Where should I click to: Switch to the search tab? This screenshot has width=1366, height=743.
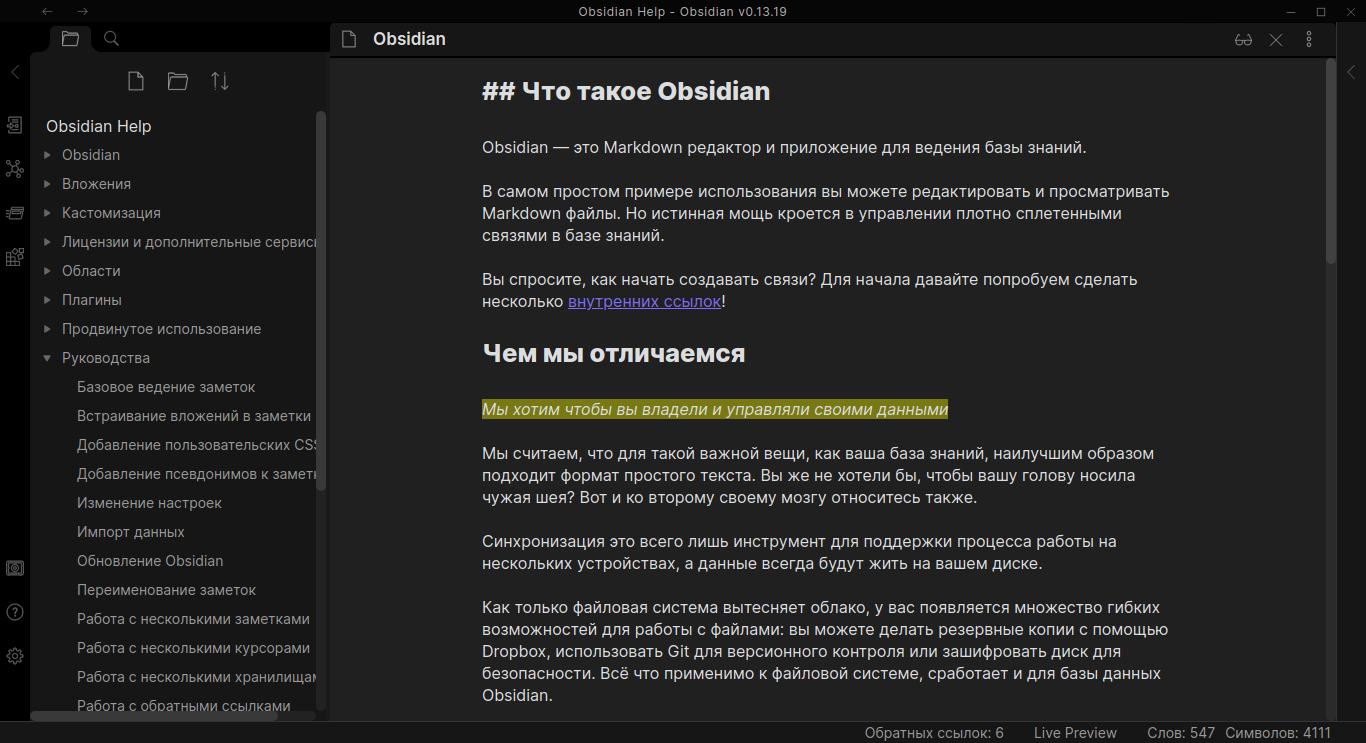click(112, 39)
